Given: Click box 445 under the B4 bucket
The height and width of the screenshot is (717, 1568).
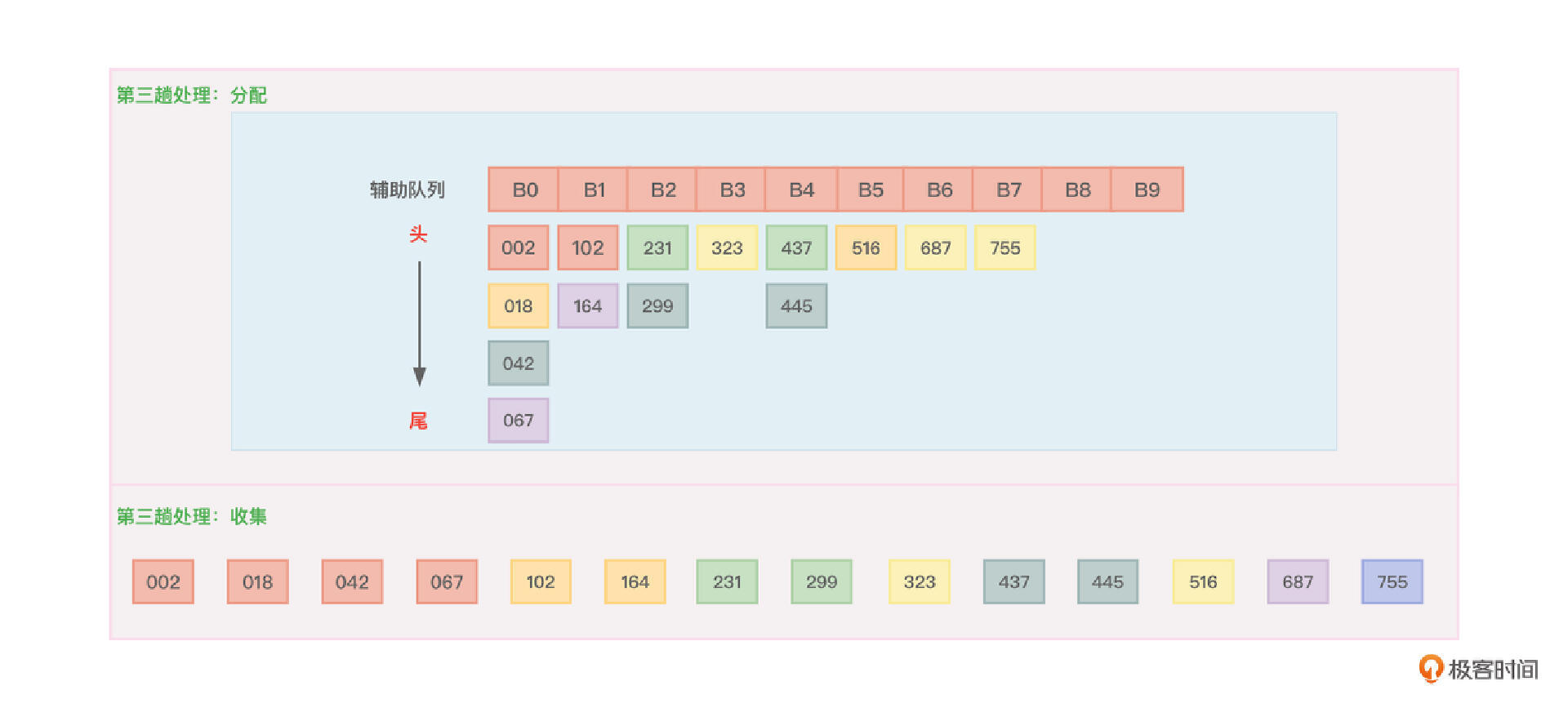Looking at the screenshot, I should click(796, 306).
